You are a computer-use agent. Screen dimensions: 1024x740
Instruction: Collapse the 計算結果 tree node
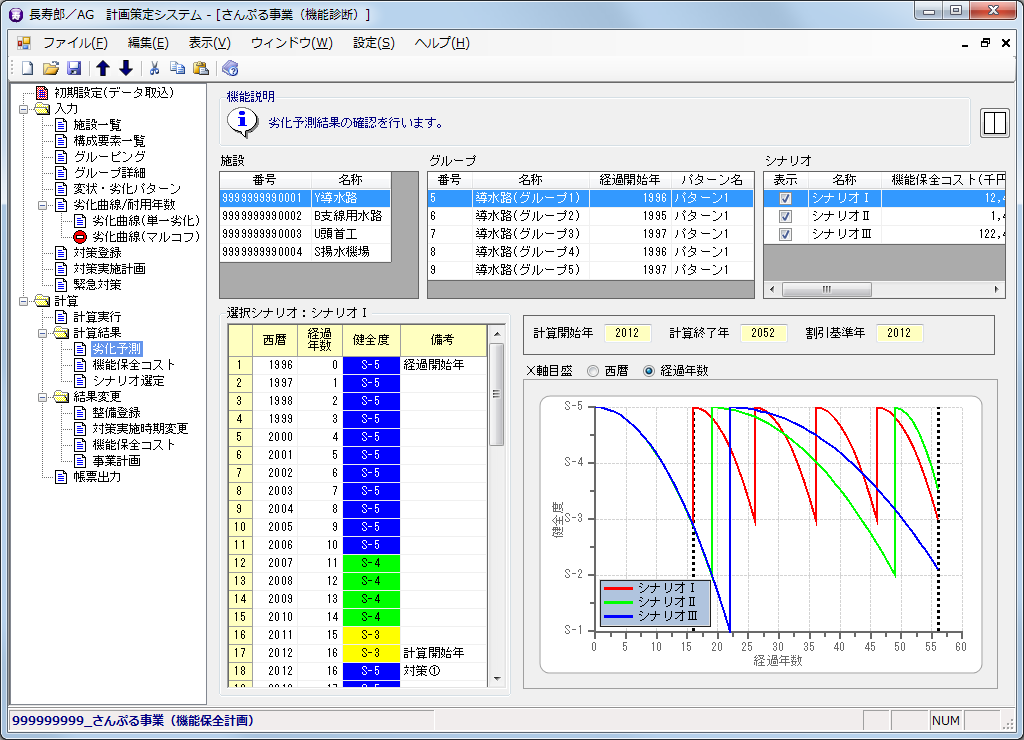(43, 333)
